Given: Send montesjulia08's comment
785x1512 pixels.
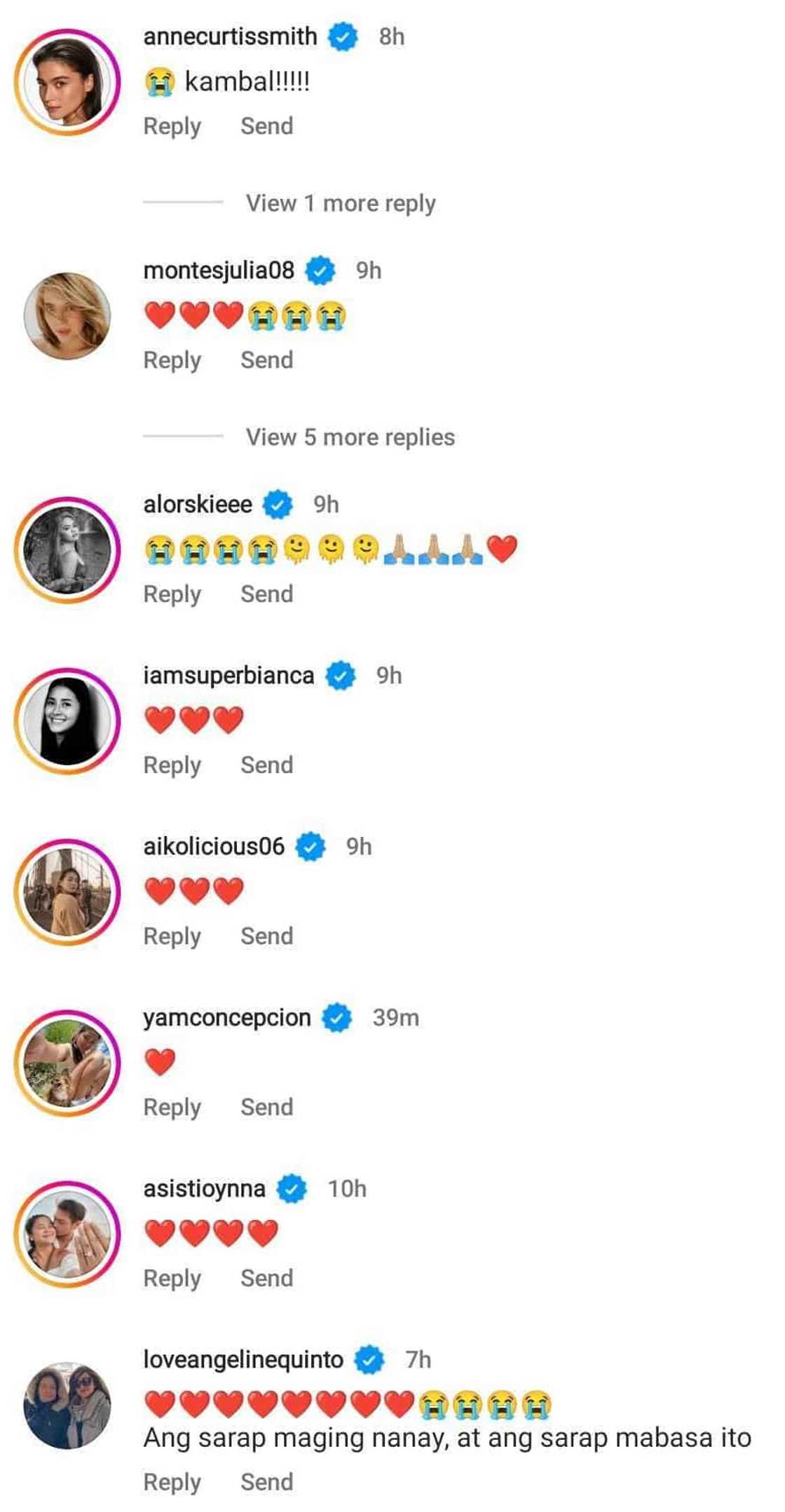Looking at the screenshot, I should point(266,360).
